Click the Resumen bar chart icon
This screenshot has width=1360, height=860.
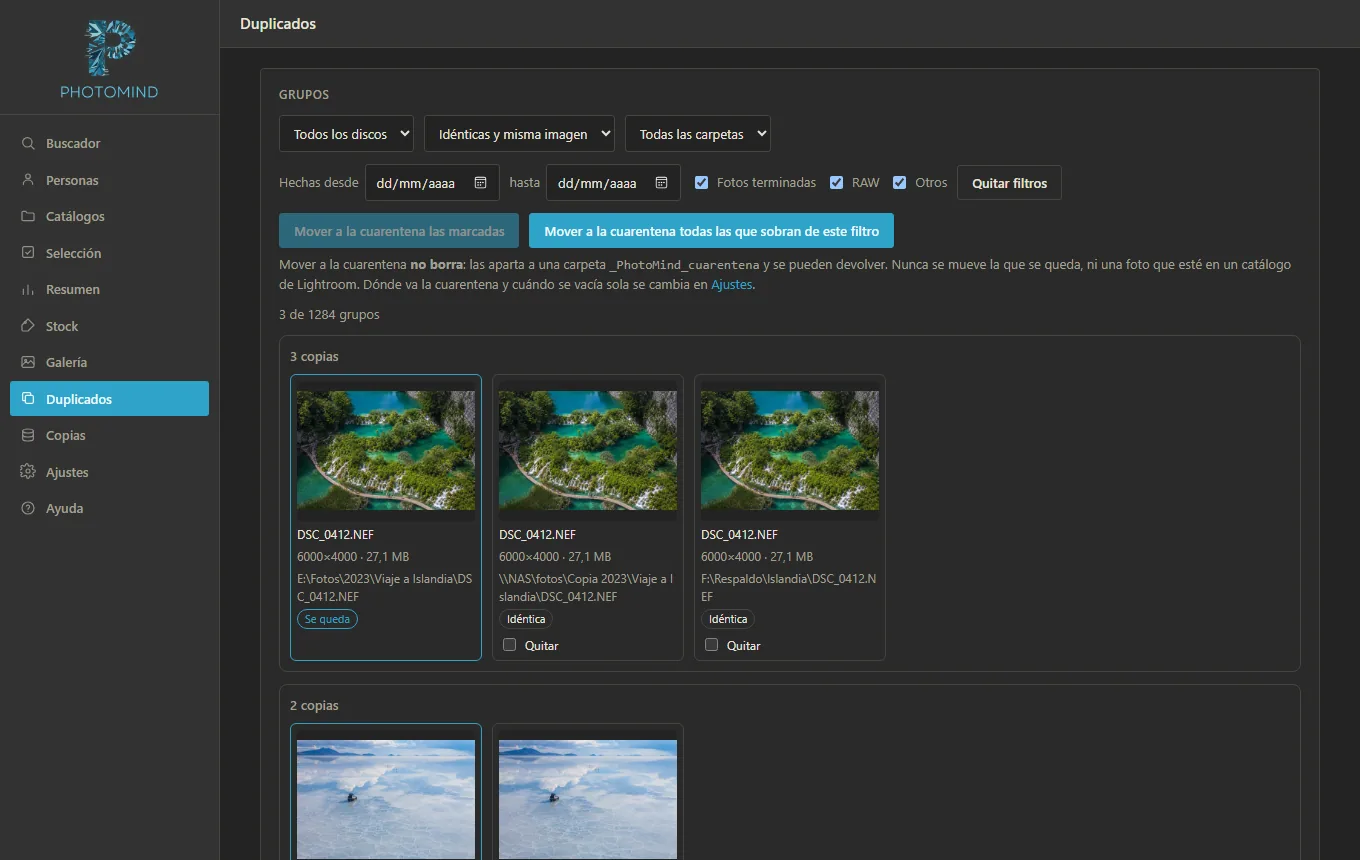click(28, 290)
